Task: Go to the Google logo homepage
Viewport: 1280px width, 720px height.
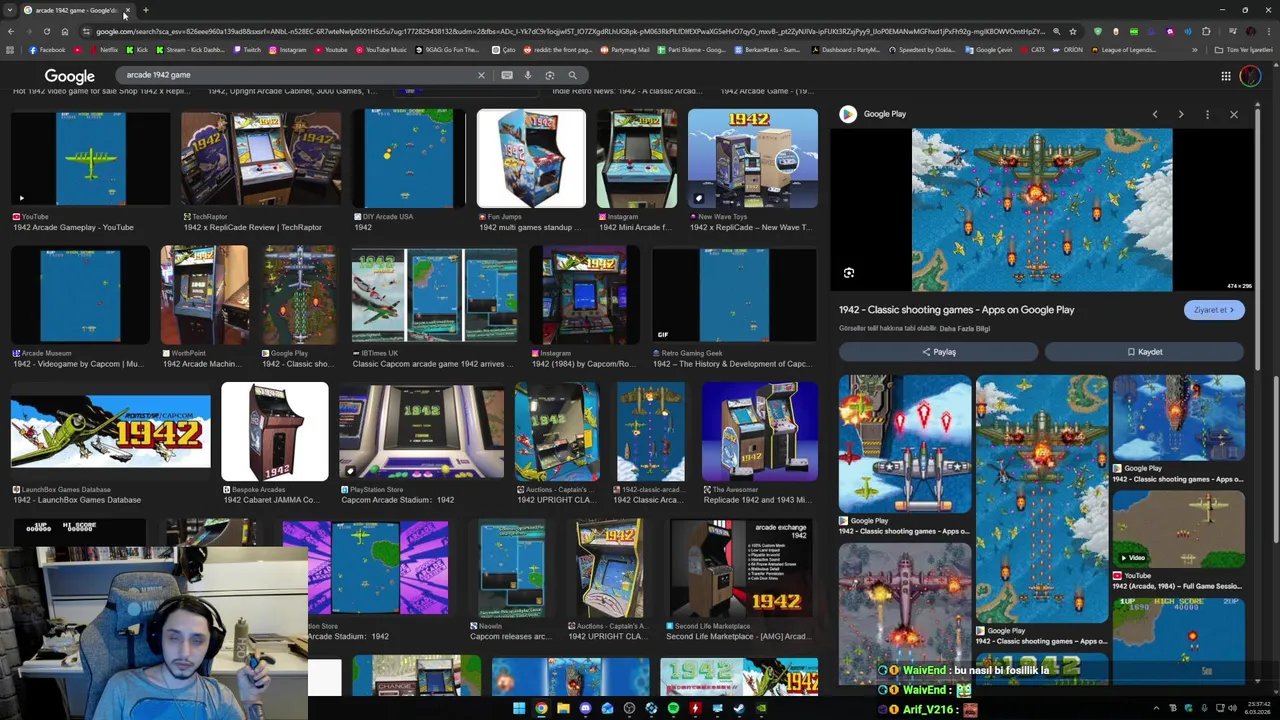Action: tap(69, 76)
